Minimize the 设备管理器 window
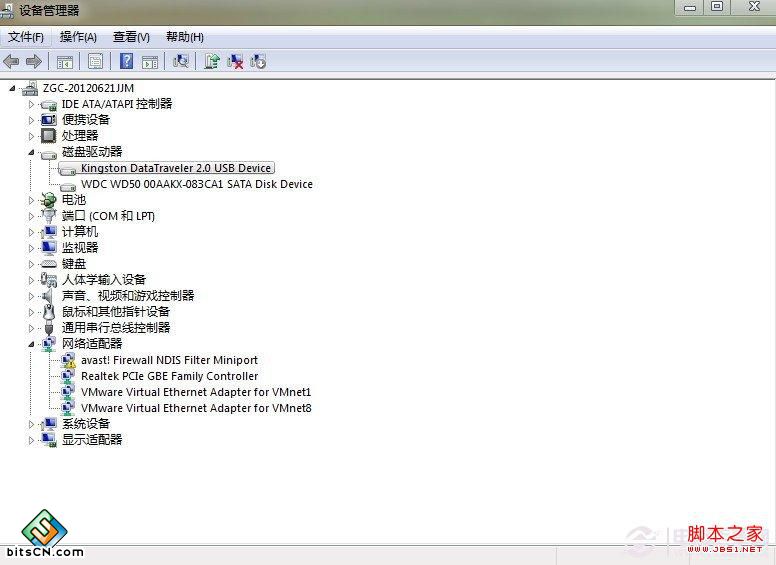Image resolution: width=776 pixels, height=565 pixels. click(690, 7)
